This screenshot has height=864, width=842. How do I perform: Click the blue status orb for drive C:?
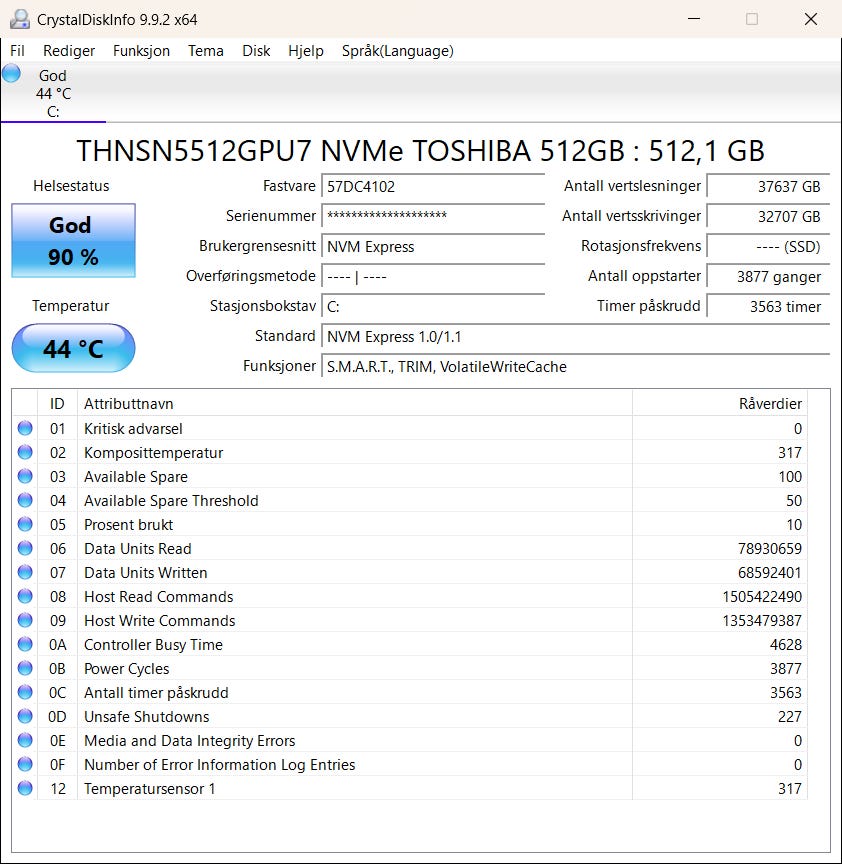(11, 73)
